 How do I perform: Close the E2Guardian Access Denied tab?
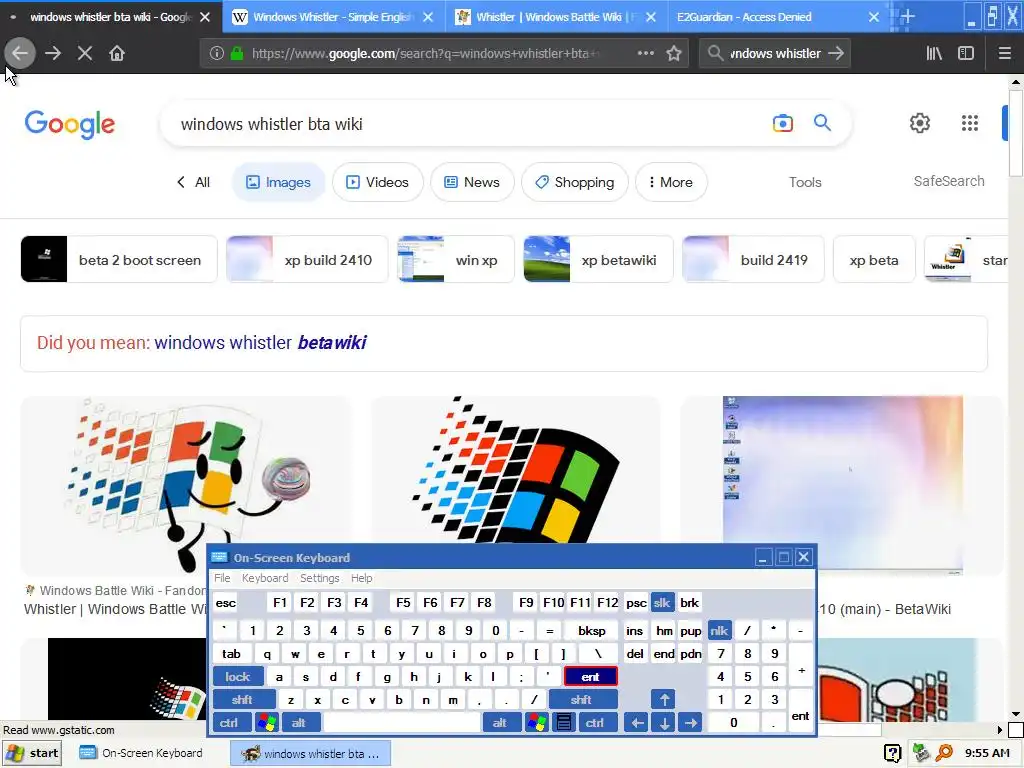coord(874,17)
